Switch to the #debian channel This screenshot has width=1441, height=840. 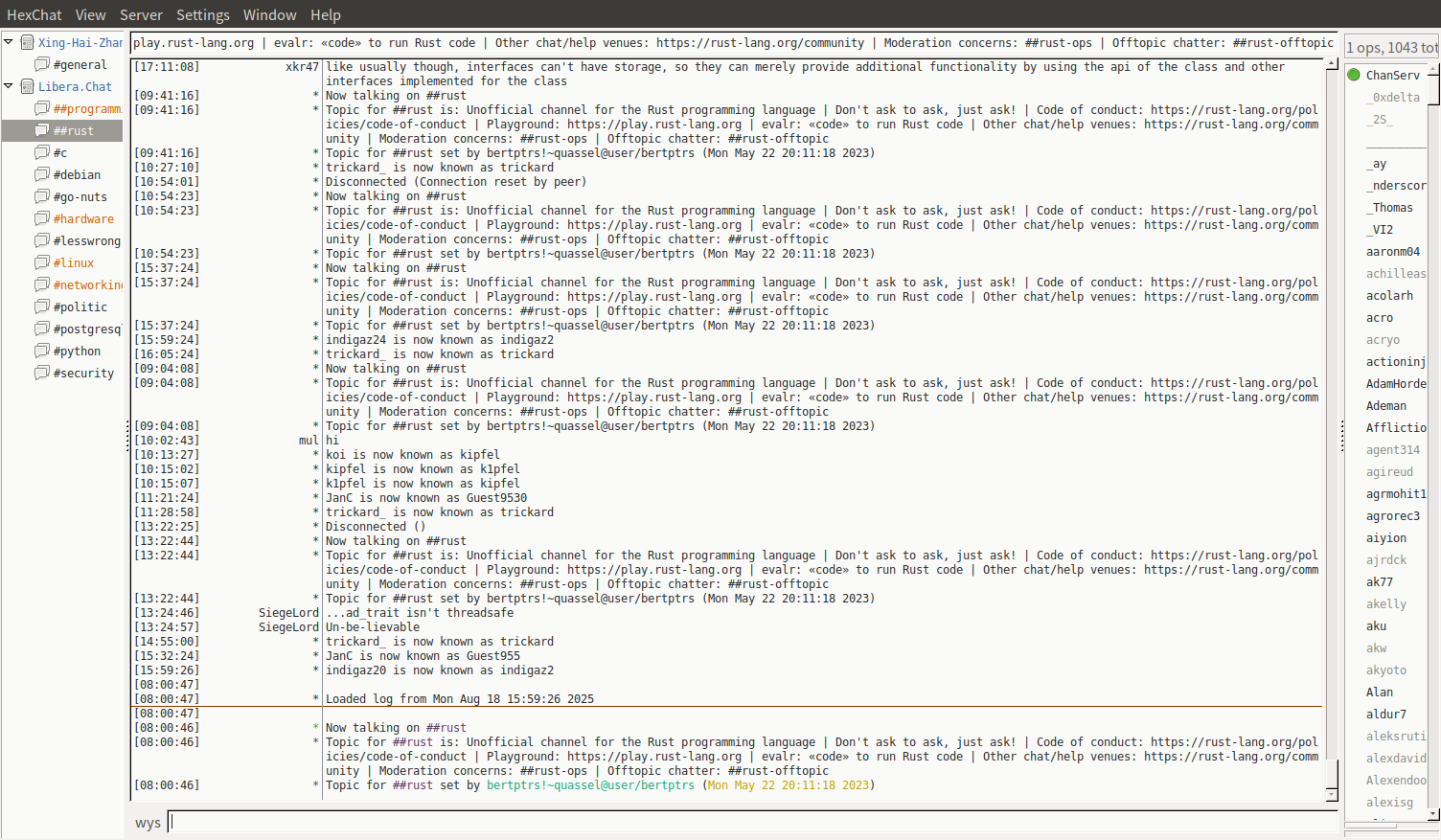pyautogui.click(x=77, y=175)
